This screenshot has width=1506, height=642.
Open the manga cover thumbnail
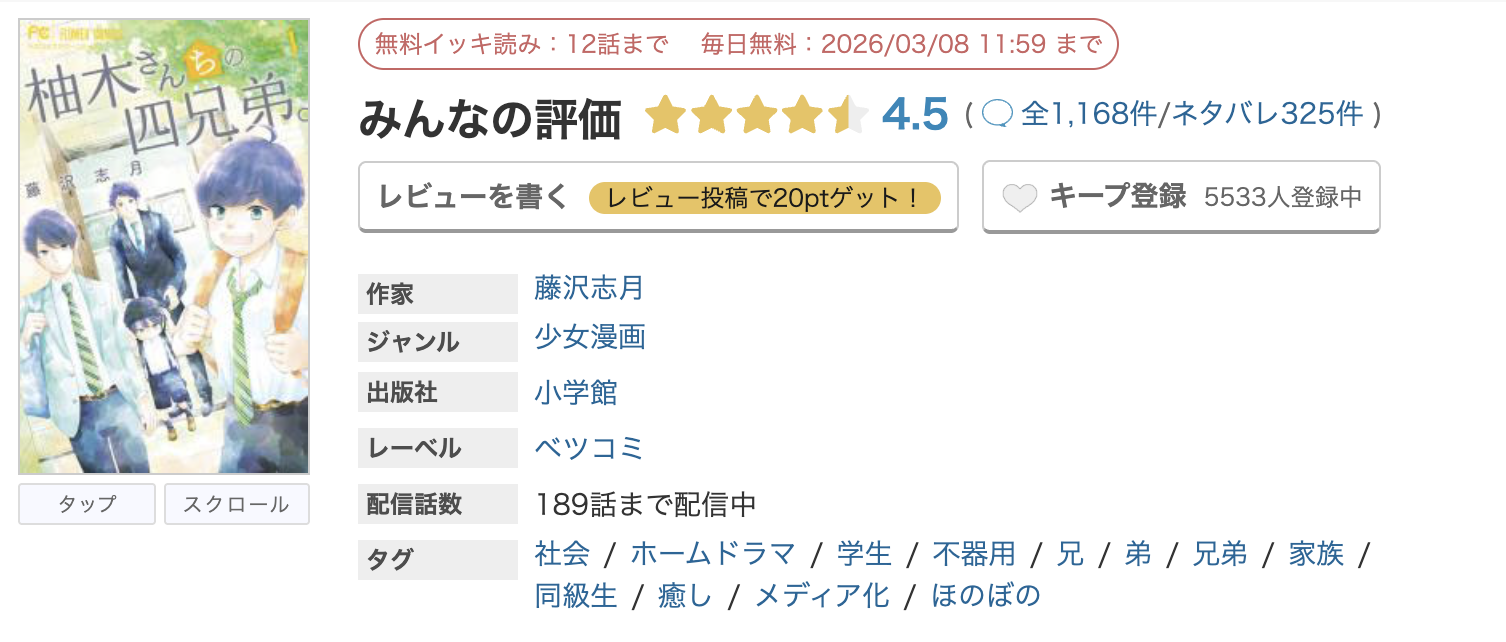[x=163, y=240]
